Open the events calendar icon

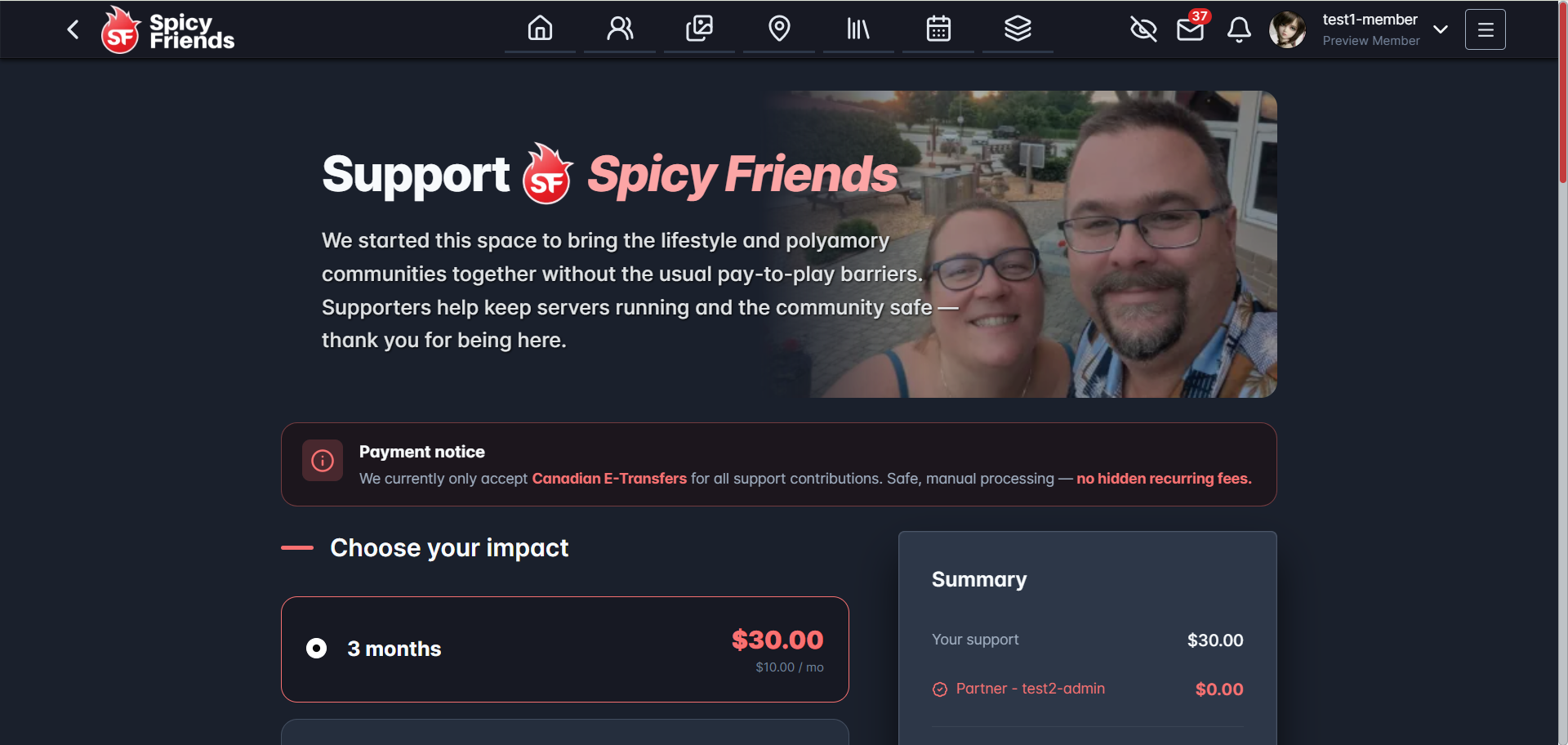pos(938,29)
